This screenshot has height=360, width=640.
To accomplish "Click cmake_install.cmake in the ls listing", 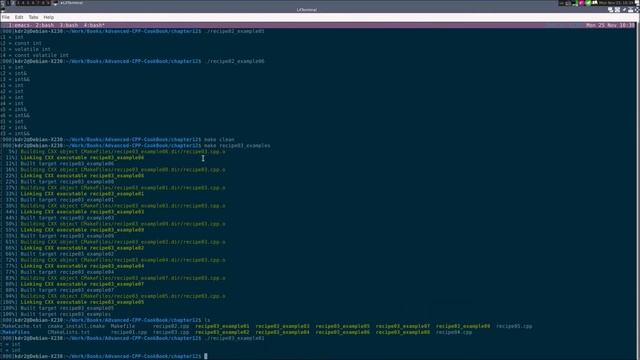I will 76,327.
